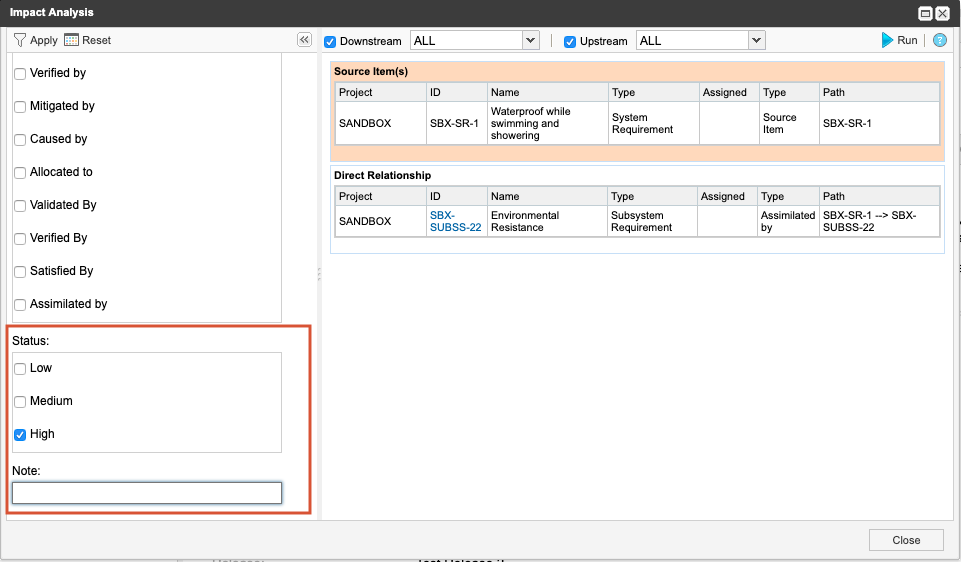Viewport: 961px width, 562px height.
Task: Click the Apply filter funnel icon
Action: (19, 40)
